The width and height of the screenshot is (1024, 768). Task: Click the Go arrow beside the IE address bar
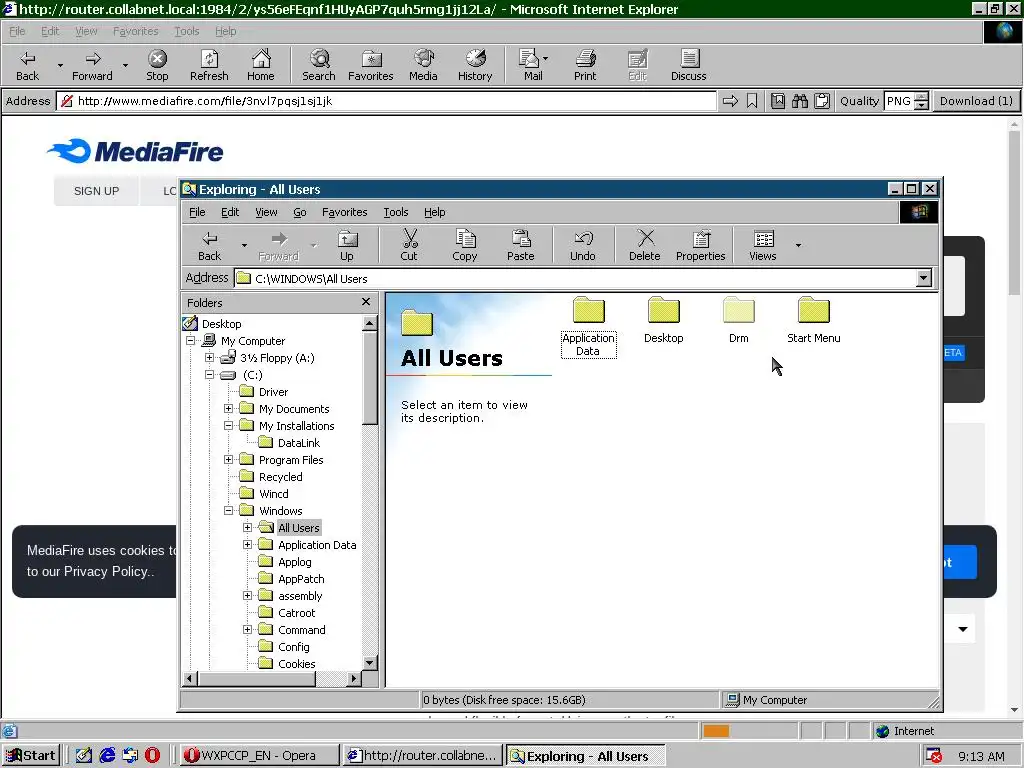[x=730, y=101]
